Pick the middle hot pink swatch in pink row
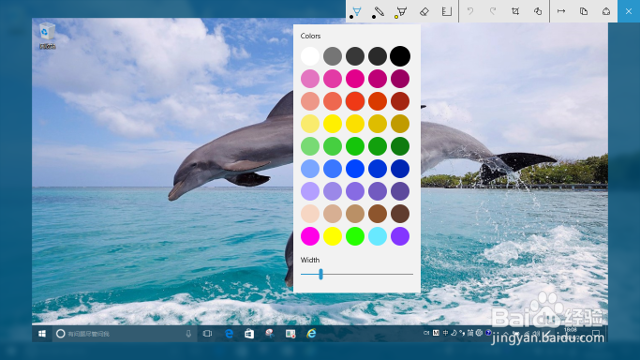The height and width of the screenshot is (360, 640). coord(355,79)
